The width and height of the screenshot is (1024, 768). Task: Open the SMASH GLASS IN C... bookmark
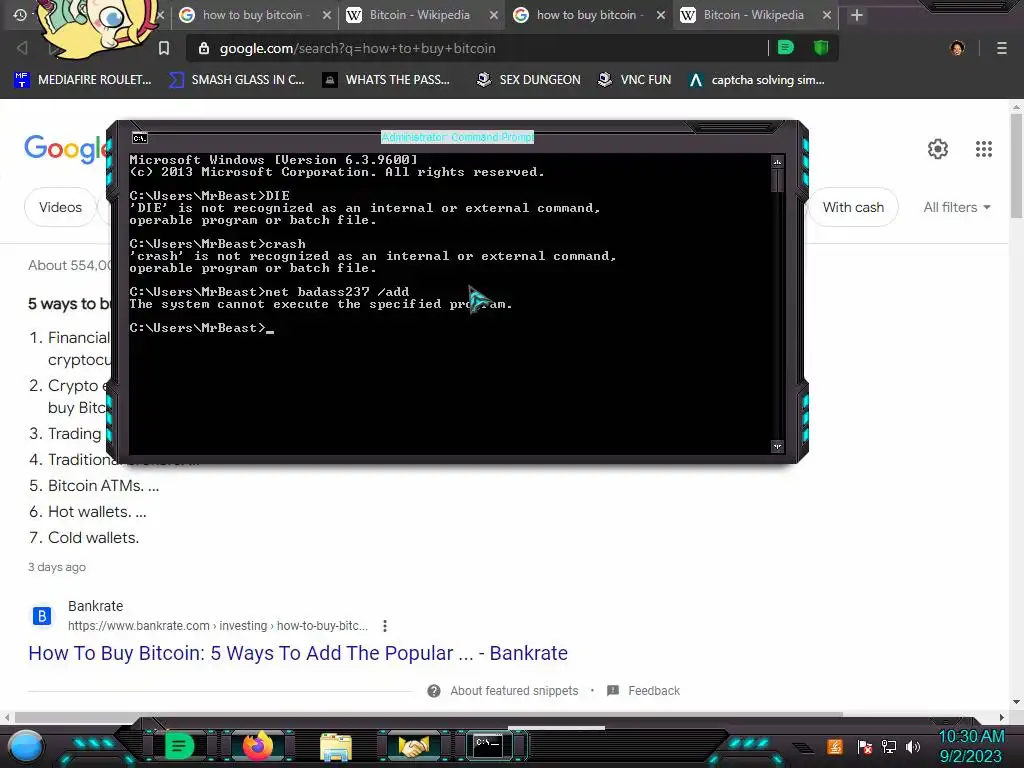pyautogui.click(x=236, y=80)
